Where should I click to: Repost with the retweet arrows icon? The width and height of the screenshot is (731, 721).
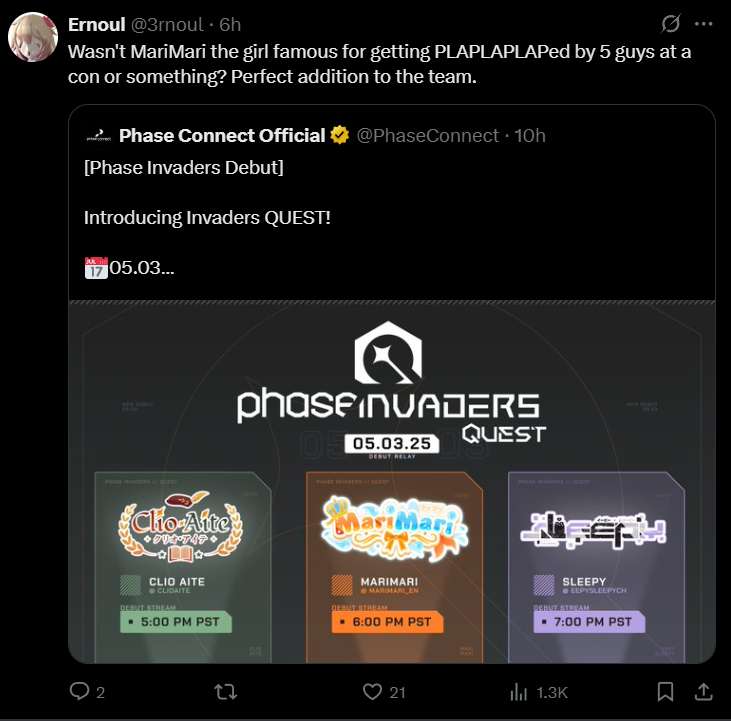click(226, 692)
